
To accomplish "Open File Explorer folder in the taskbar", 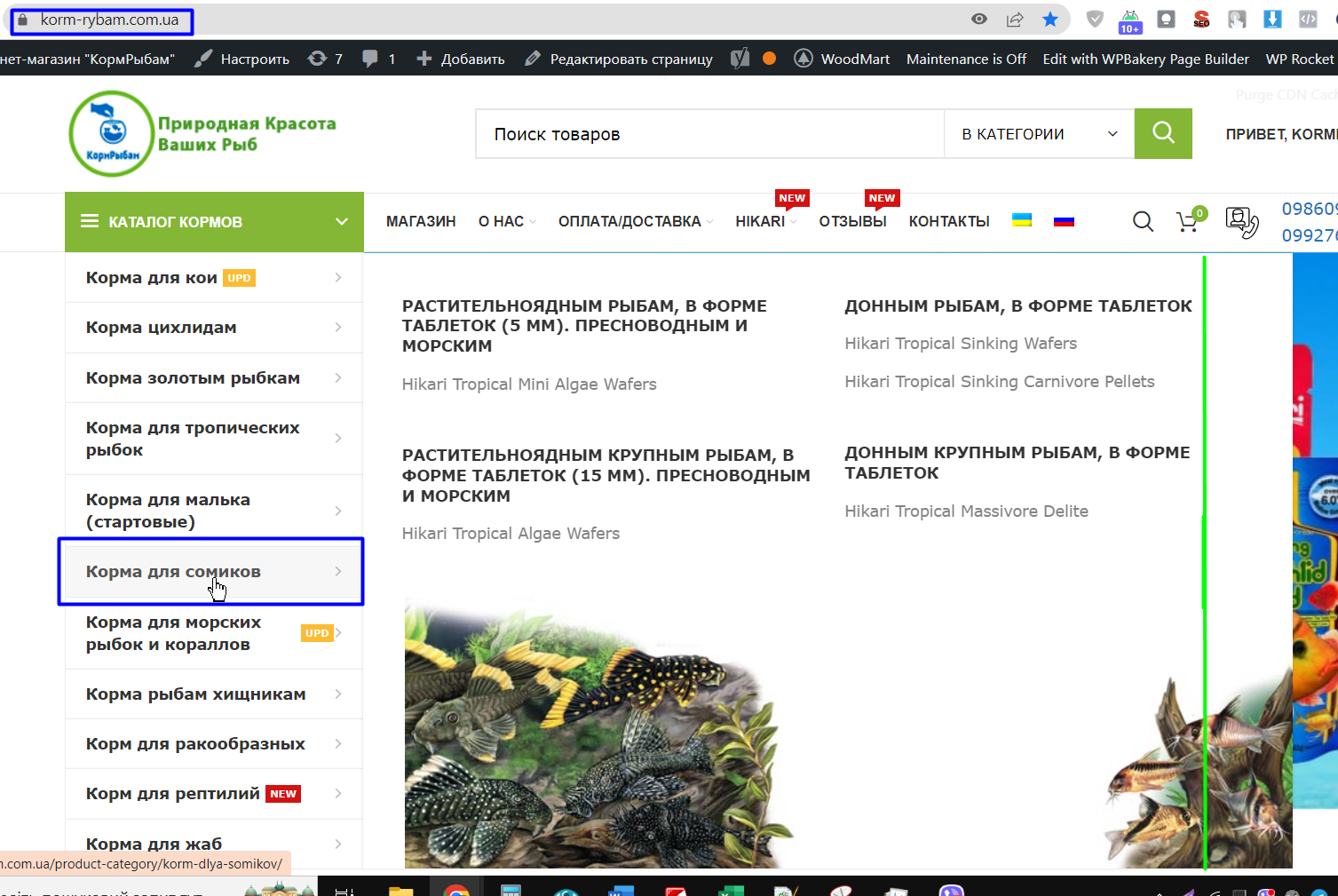I will (401, 891).
